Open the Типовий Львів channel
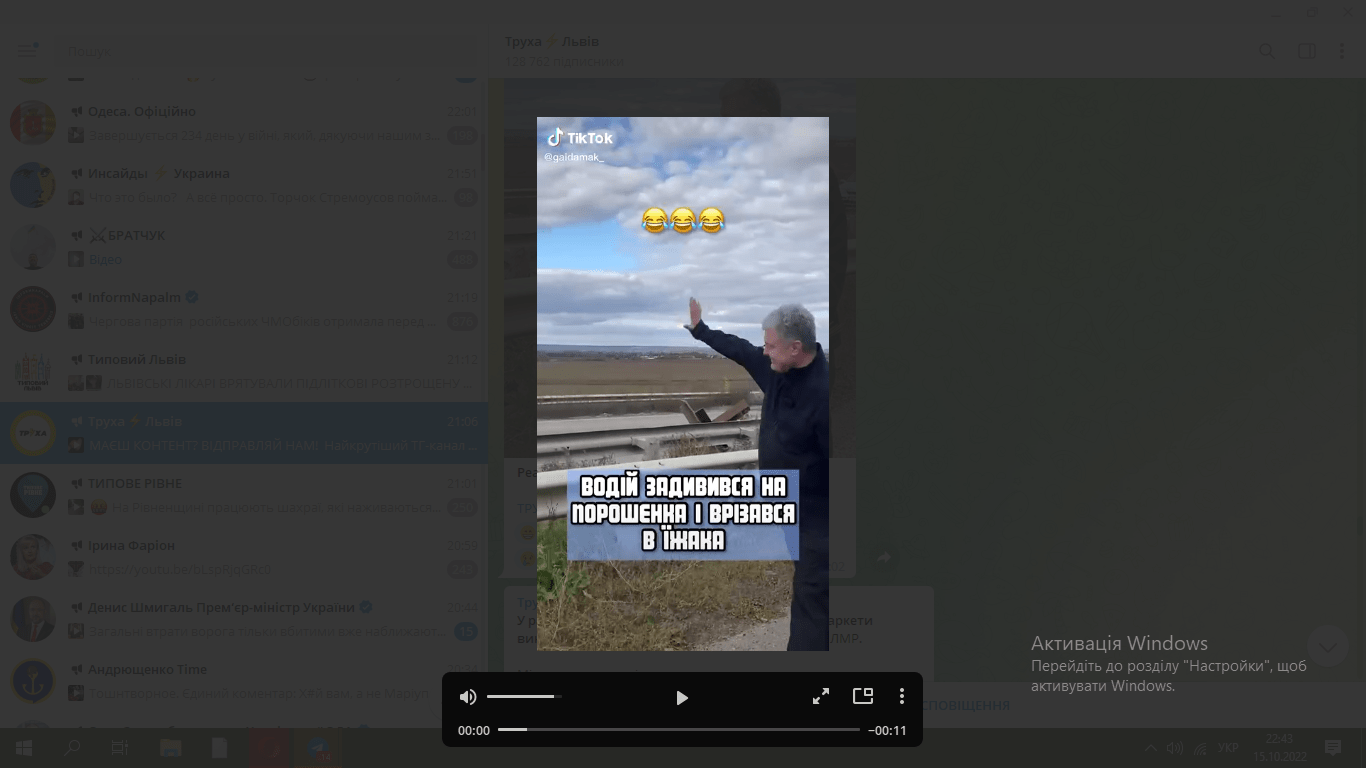 click(244, 371)
